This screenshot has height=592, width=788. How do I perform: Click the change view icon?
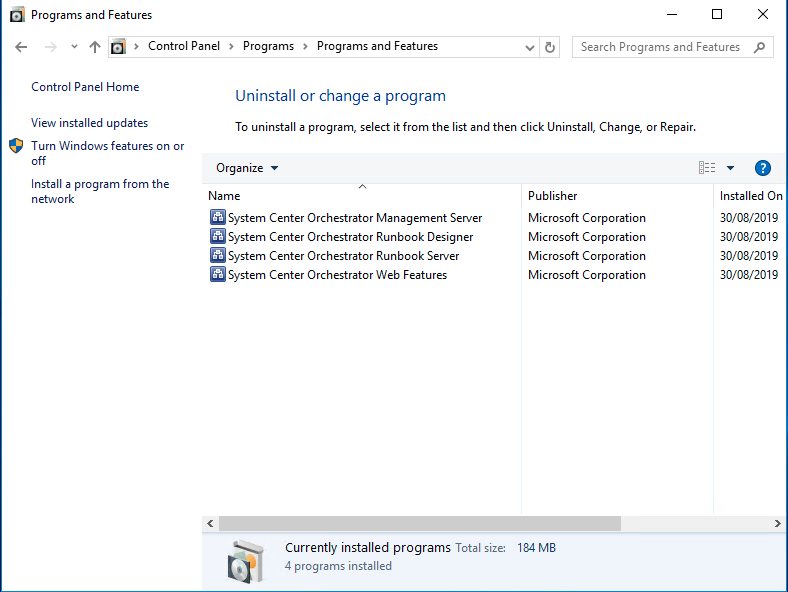(707, 168)
